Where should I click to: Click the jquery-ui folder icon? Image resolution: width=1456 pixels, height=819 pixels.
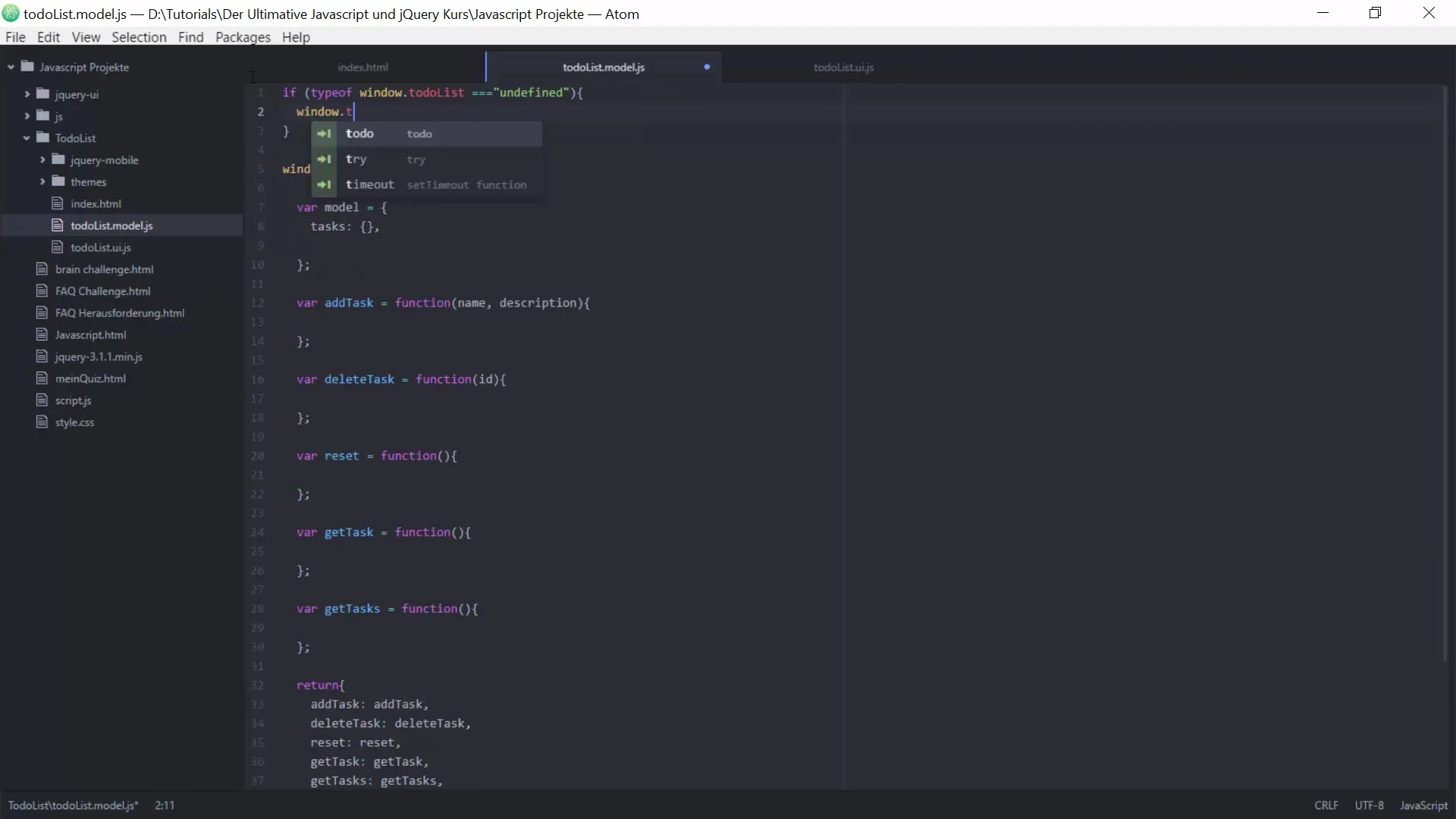43,94
